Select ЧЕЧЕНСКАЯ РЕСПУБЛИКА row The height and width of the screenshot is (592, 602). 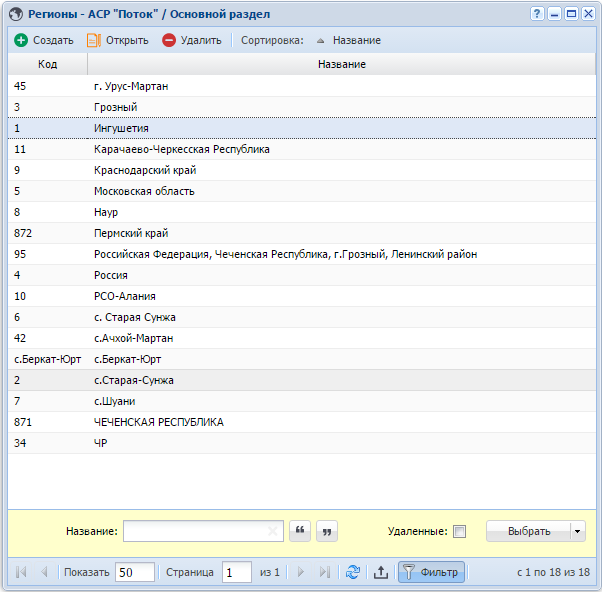[x=302, y=422]
